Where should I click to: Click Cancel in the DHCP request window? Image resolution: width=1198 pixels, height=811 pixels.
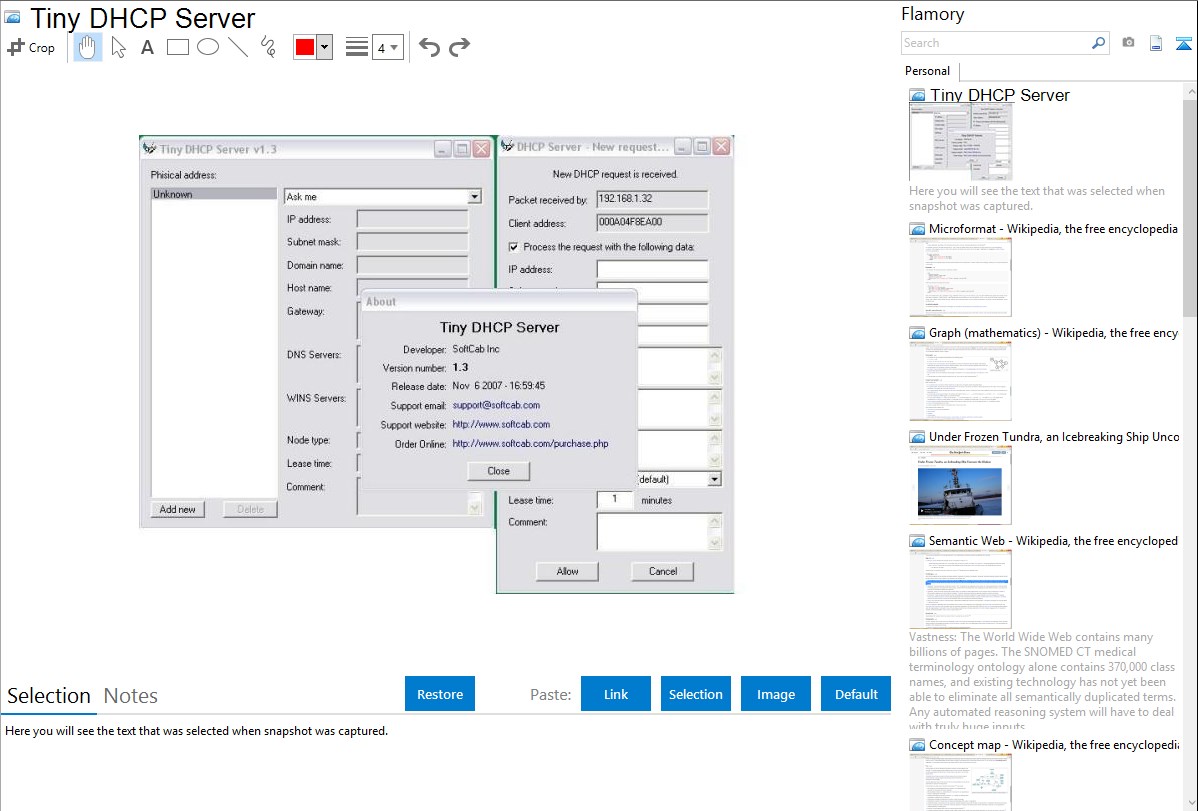pyautogui.click(x=662, y=571)
